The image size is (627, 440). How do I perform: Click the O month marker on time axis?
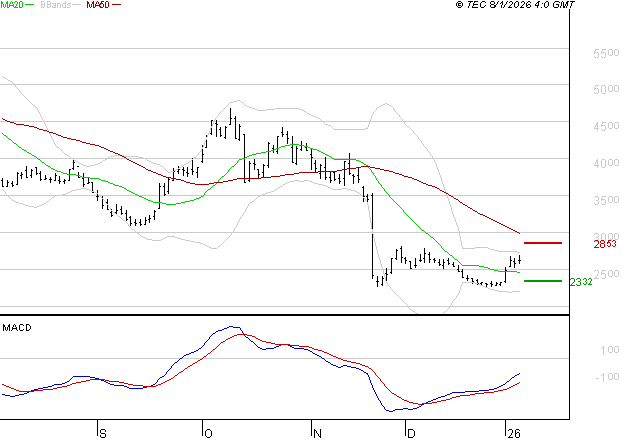[x=208, y=434]
